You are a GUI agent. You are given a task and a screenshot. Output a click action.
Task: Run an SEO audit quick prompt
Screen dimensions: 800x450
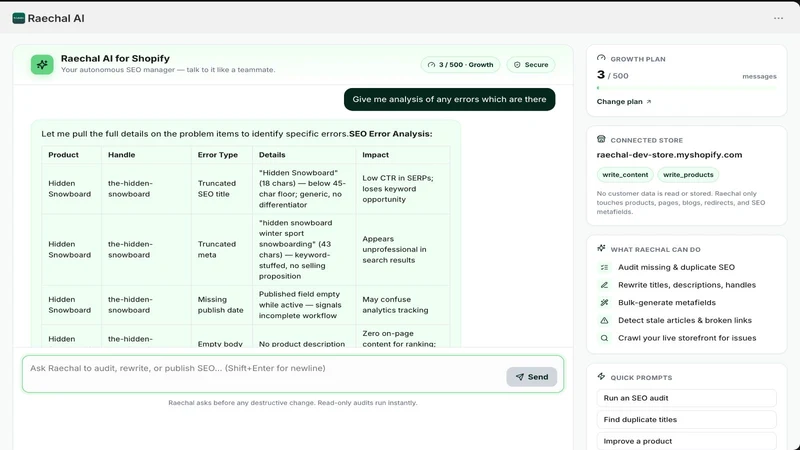coord(686,398)
